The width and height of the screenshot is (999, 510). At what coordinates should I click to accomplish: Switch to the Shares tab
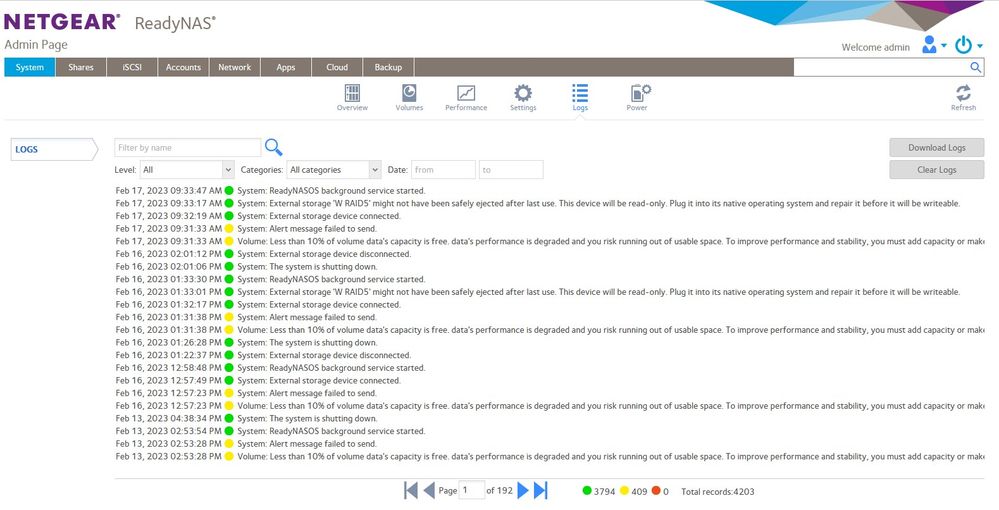tap(81, 67)
